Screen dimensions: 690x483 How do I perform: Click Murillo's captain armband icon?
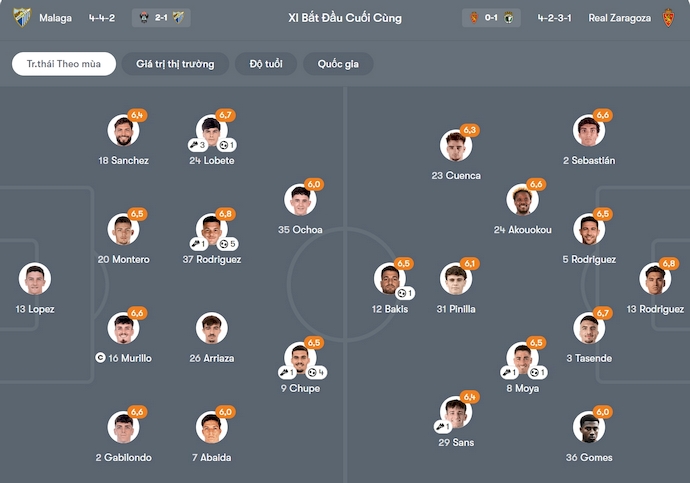click(x=100, y=357)
